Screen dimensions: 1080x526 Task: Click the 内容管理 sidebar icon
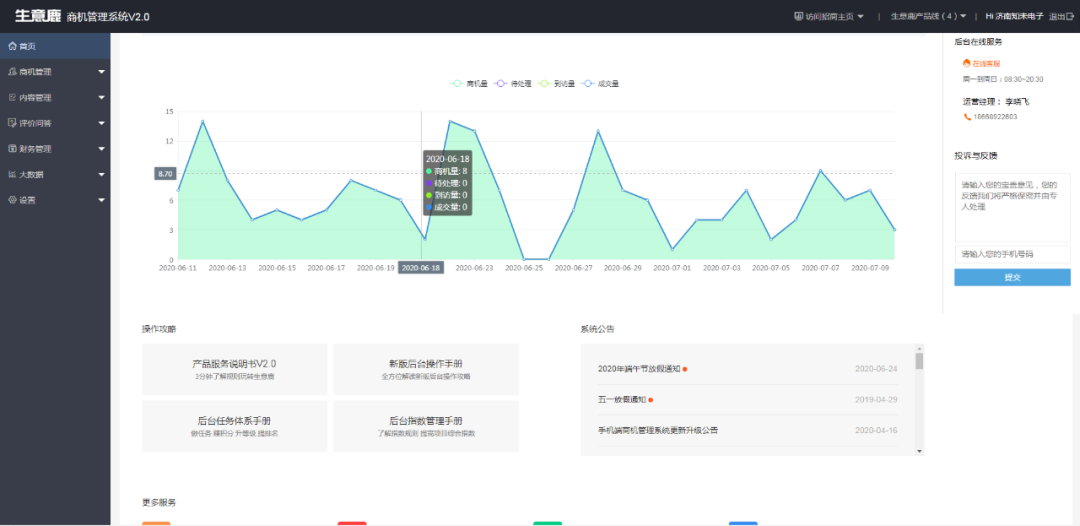pyautogui.click(x=12, y=98)
